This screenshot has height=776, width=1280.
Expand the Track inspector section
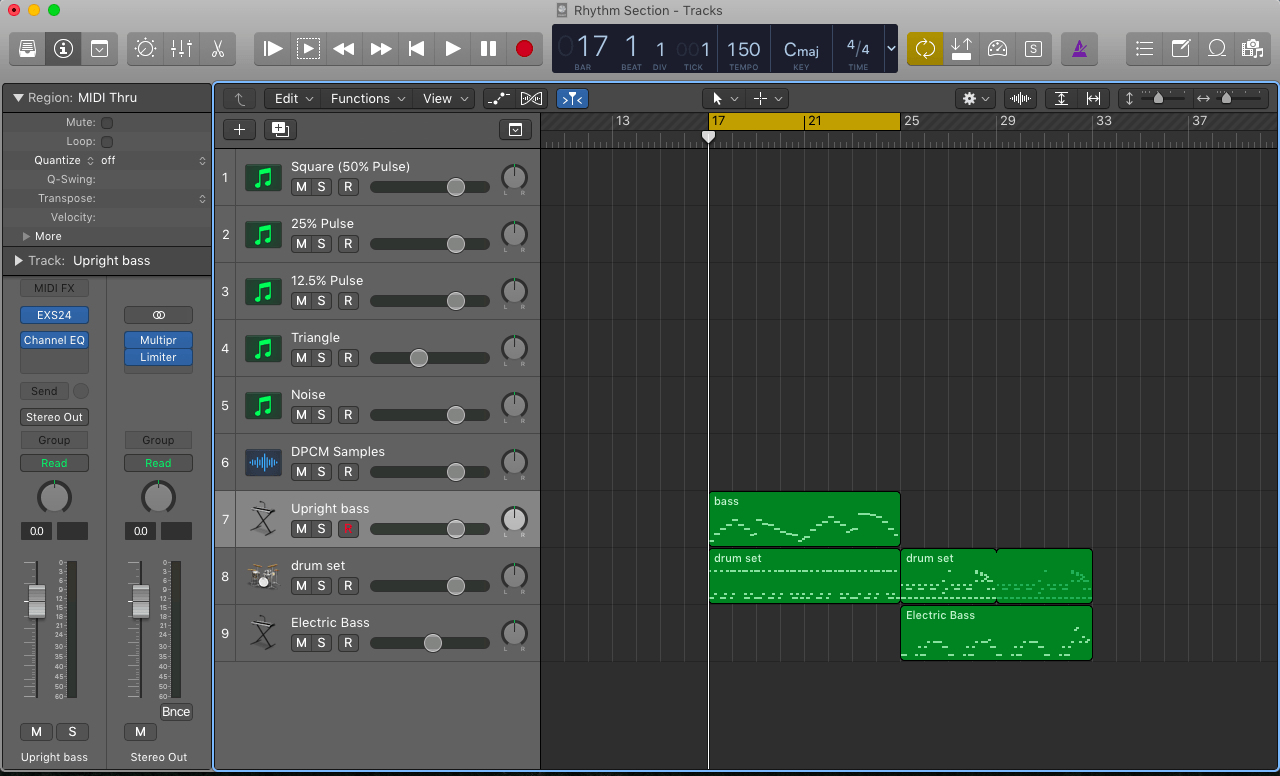(x=18, y=260)
